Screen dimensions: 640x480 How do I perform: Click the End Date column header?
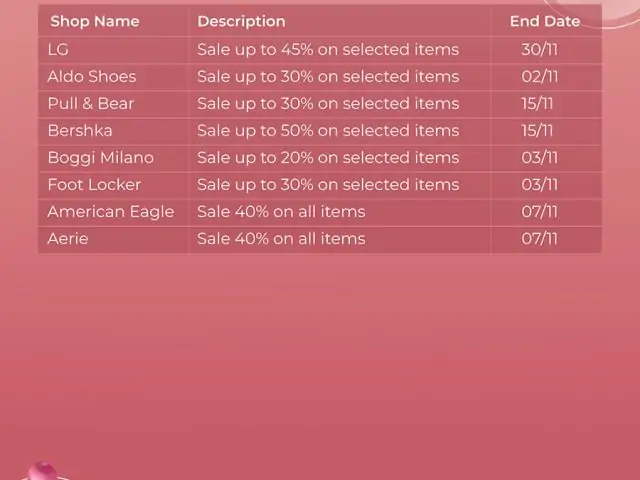pos(545,21)
